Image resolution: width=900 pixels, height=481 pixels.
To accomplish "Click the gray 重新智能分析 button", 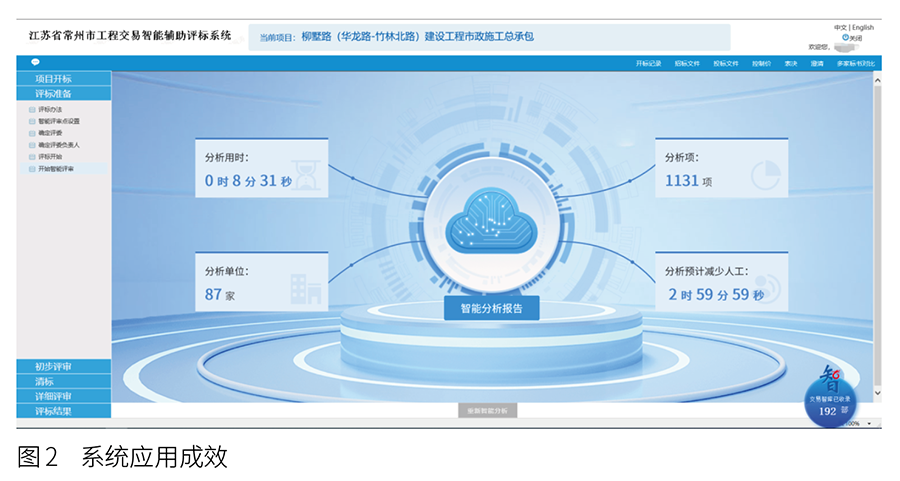I will (489, 411).
